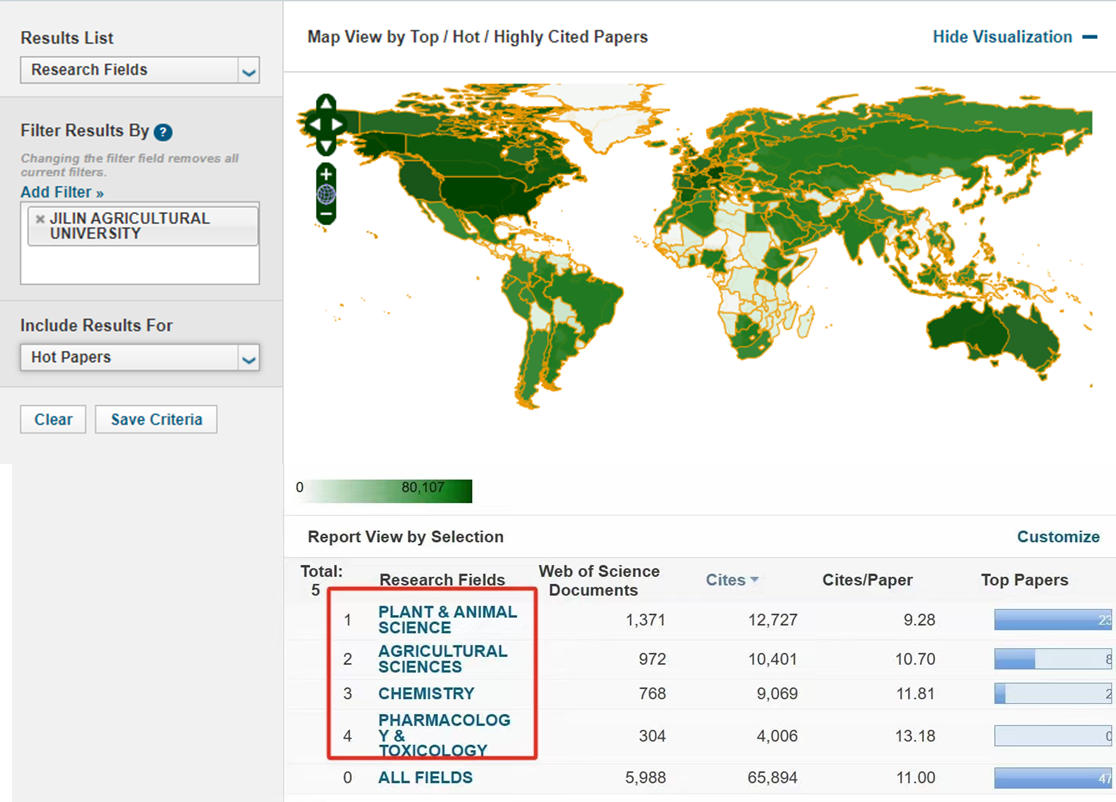
Task: Pan the map left with the arrow
Action: (x=312, y=125)
